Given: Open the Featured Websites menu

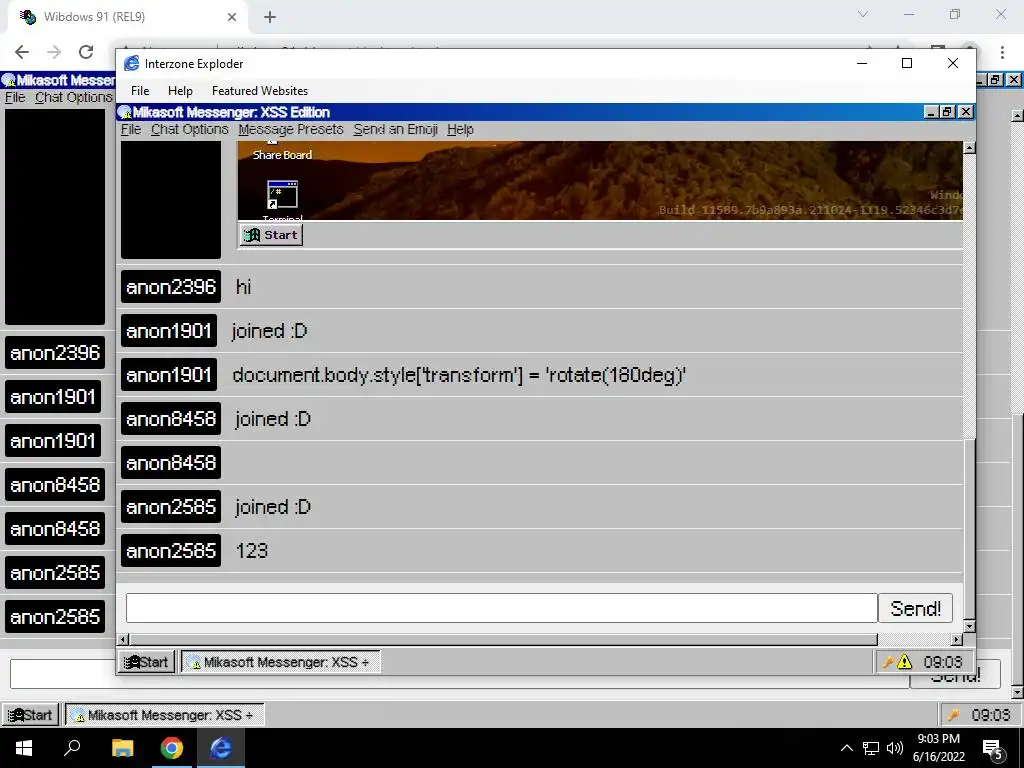Looking at the screenshot, I should (x=260, y=91).
